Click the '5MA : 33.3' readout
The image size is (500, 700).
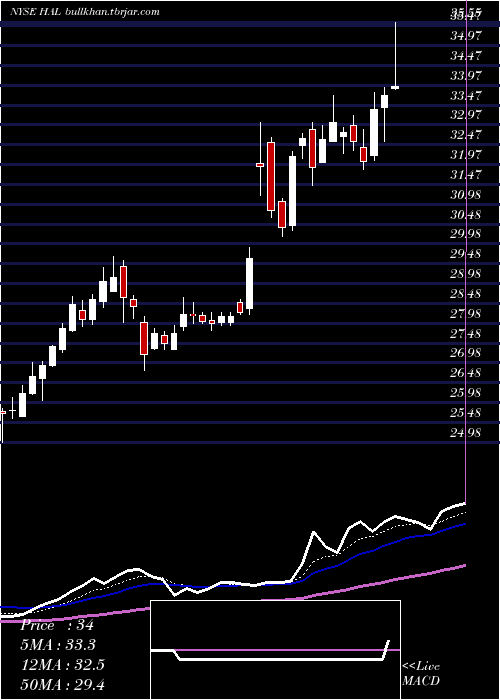(58, 645)
